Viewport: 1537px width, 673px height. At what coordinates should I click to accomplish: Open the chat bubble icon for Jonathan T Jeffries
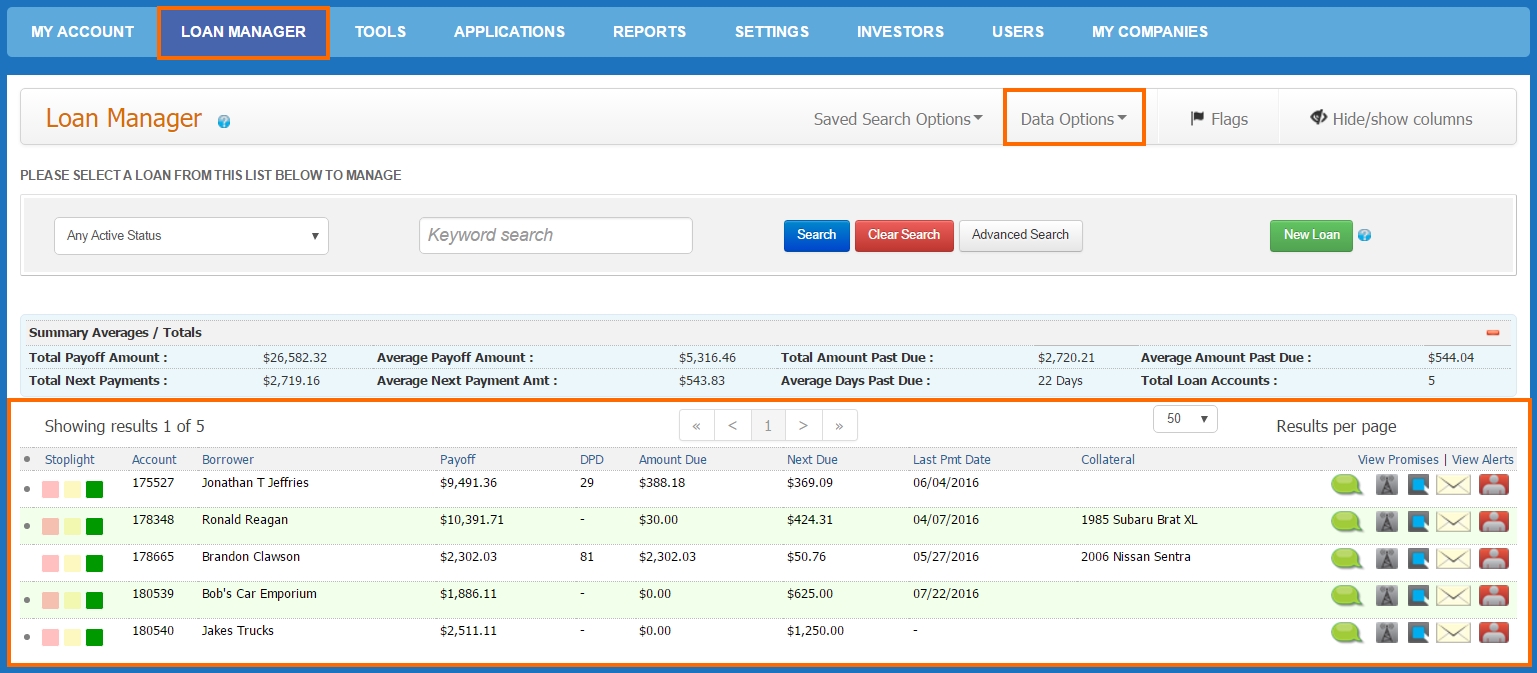point(1346,484)
